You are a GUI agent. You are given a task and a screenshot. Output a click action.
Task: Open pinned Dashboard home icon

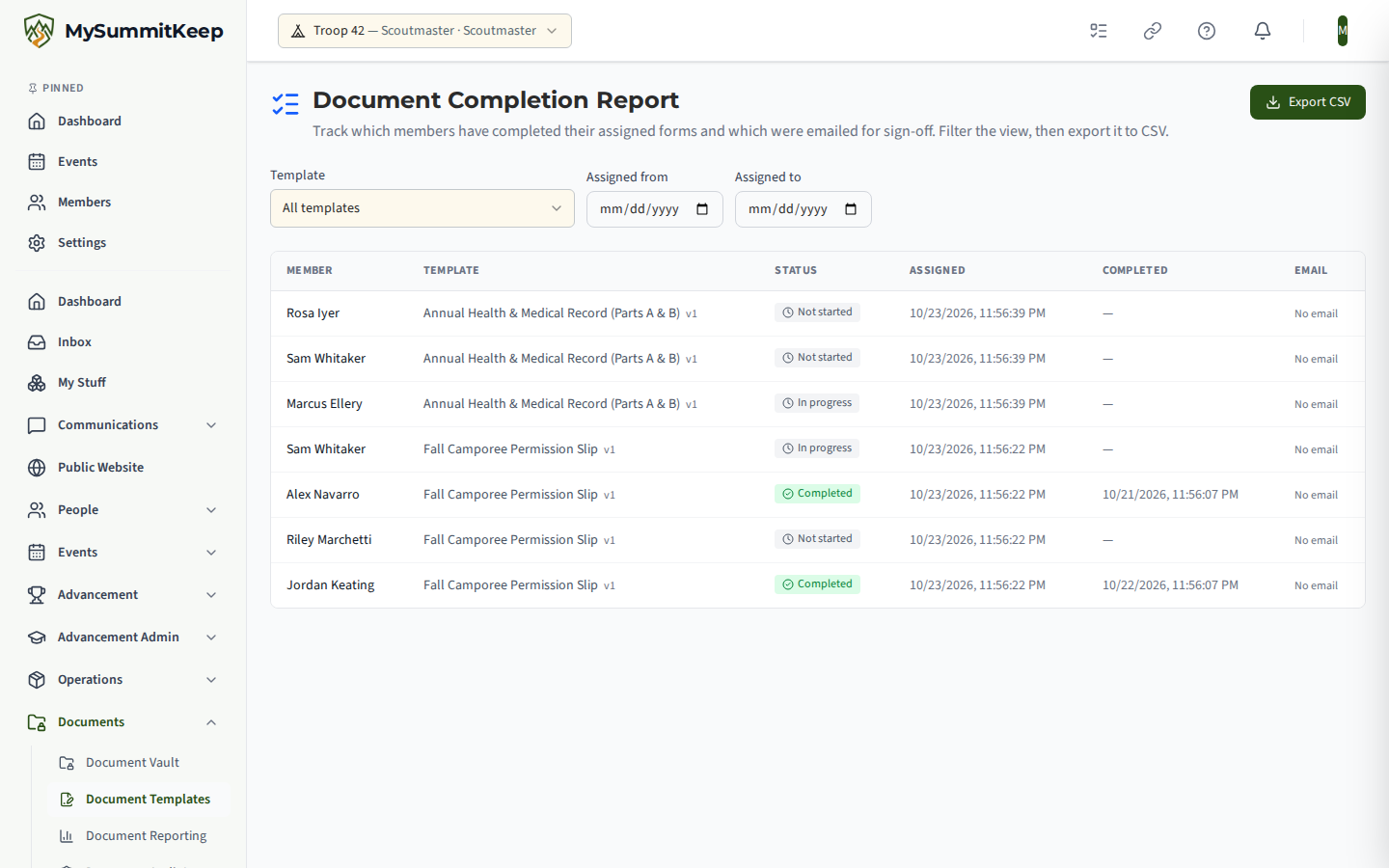(x=37, y=122)
